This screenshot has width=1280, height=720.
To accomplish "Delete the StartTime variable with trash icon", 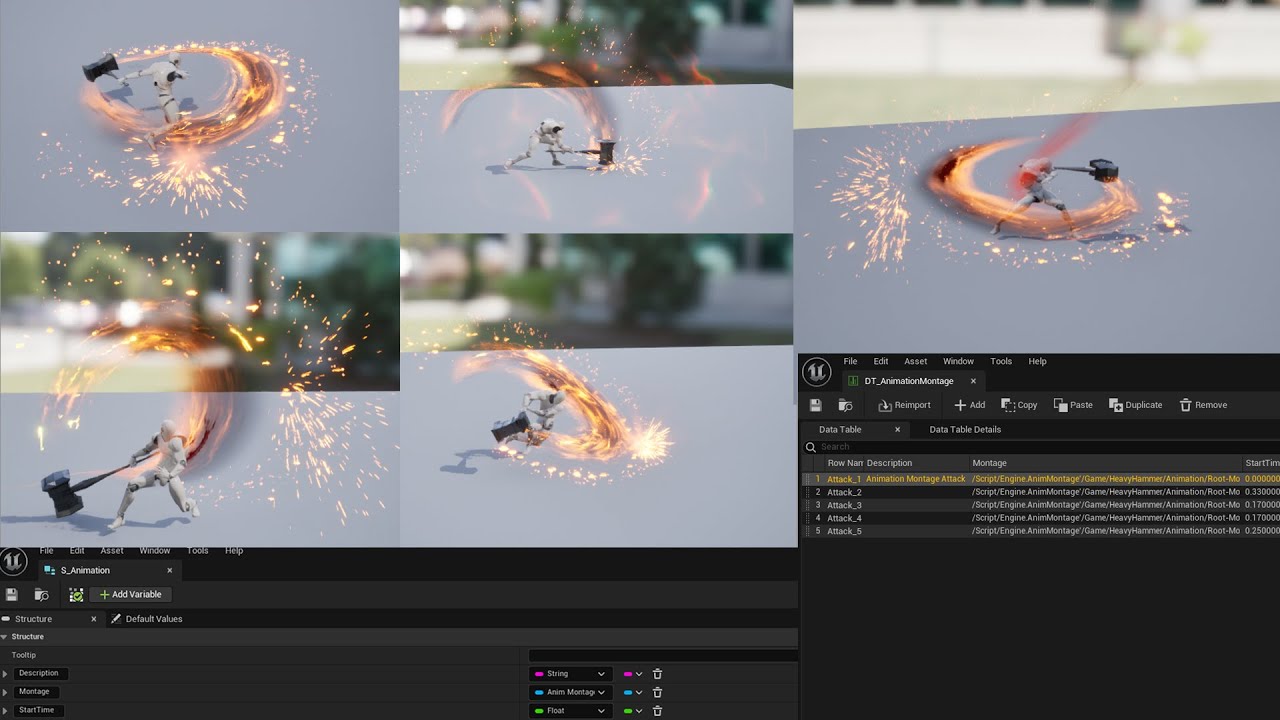I will pyautogui.click(x=657, y=711).
